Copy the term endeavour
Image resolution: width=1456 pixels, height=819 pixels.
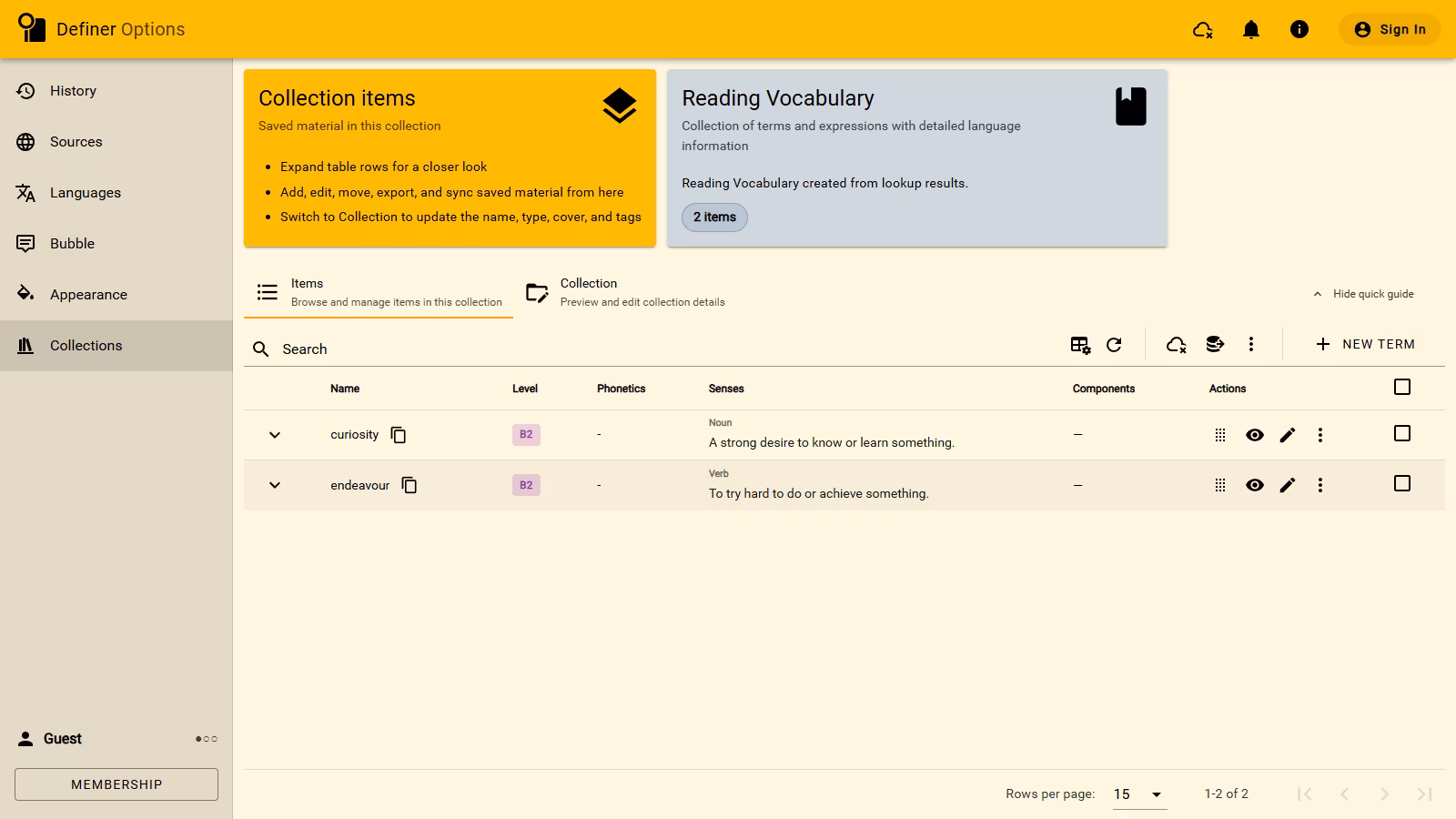409,485
